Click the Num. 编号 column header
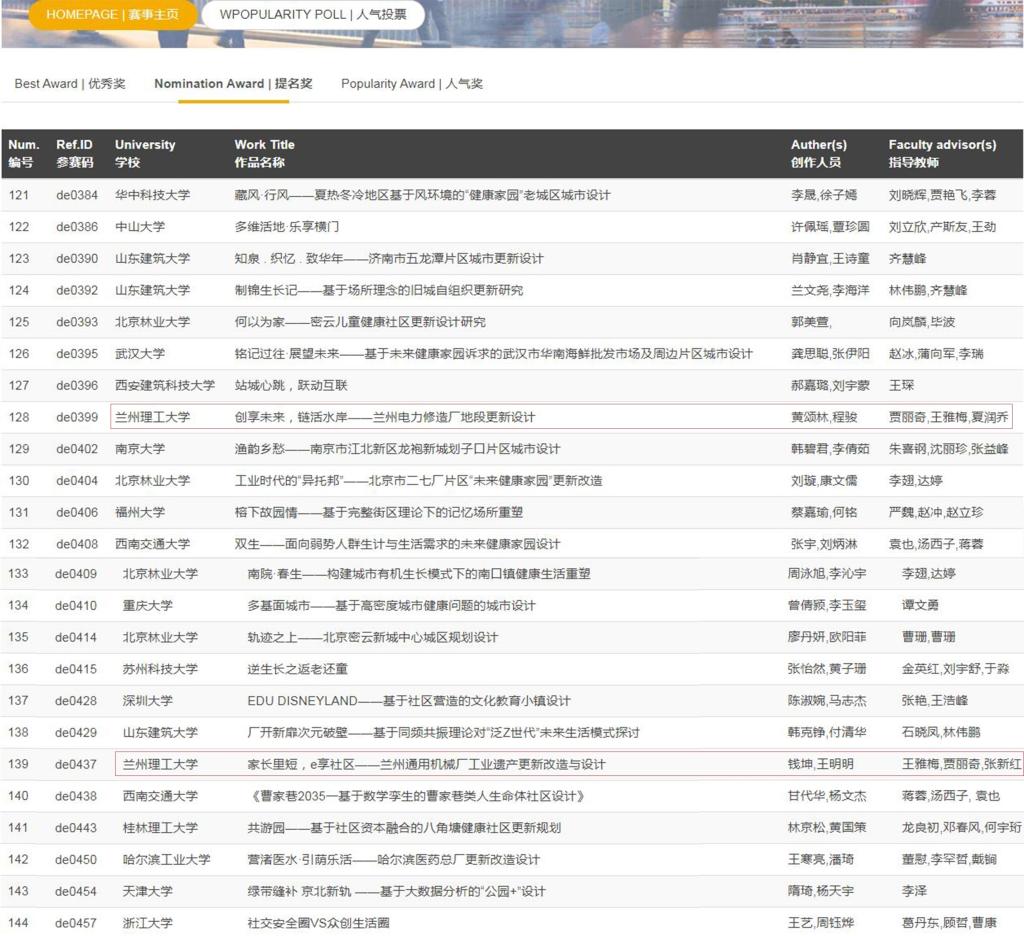1024x936 pixels. (x=23, y=153)
